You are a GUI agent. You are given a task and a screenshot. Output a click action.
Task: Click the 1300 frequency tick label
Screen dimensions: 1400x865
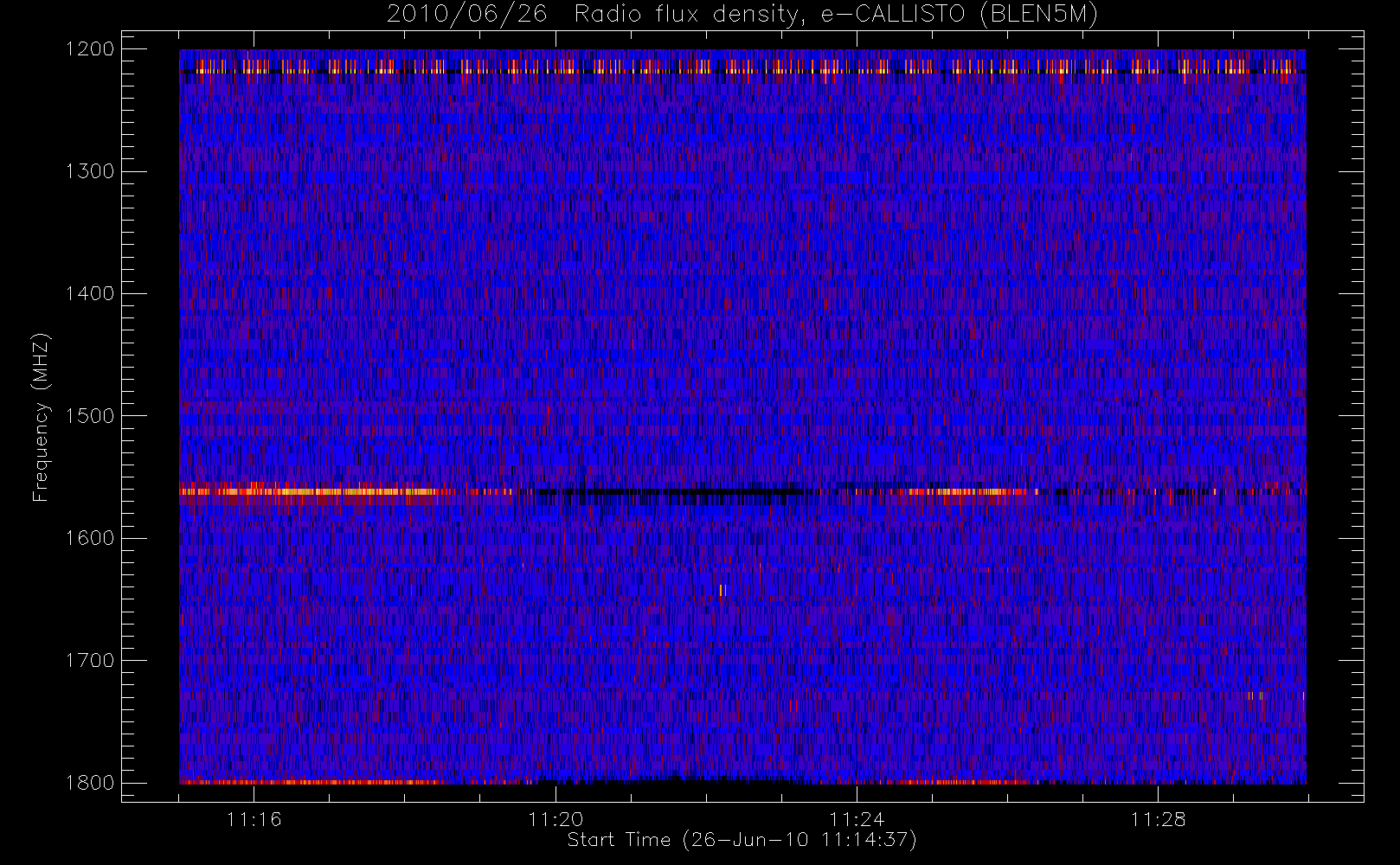[x=90, y=171]
